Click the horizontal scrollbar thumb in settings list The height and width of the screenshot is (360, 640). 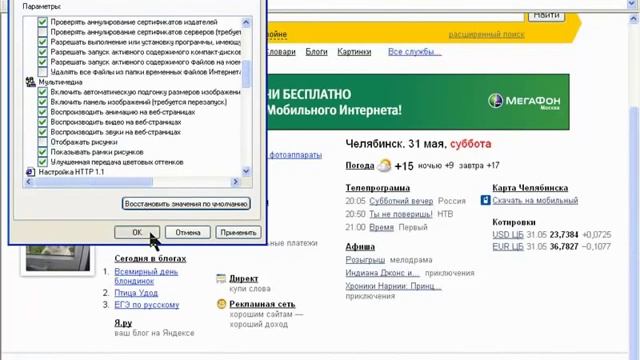click(x=93, y=182)
